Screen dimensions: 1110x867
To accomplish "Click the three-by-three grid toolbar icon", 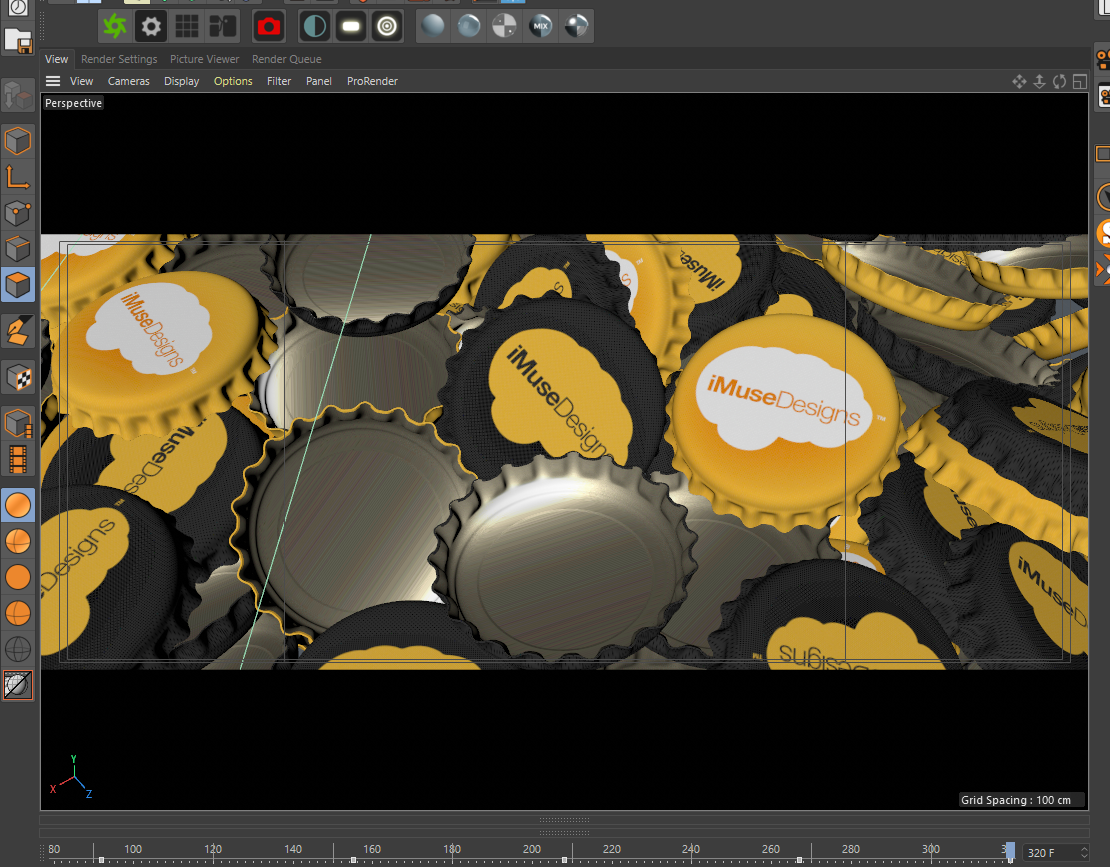I will [187, 27].
